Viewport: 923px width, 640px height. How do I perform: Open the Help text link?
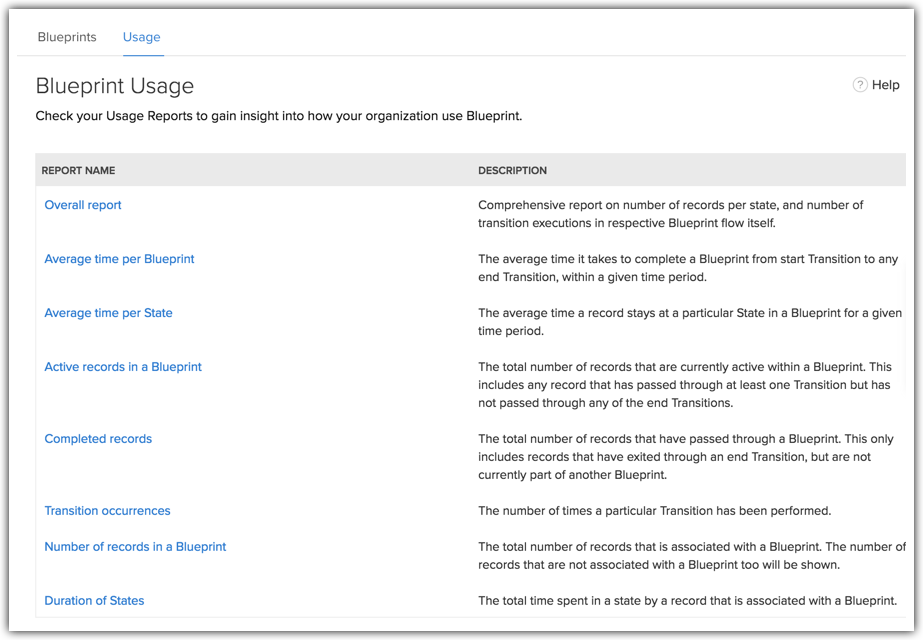click(x=885, y=85)
